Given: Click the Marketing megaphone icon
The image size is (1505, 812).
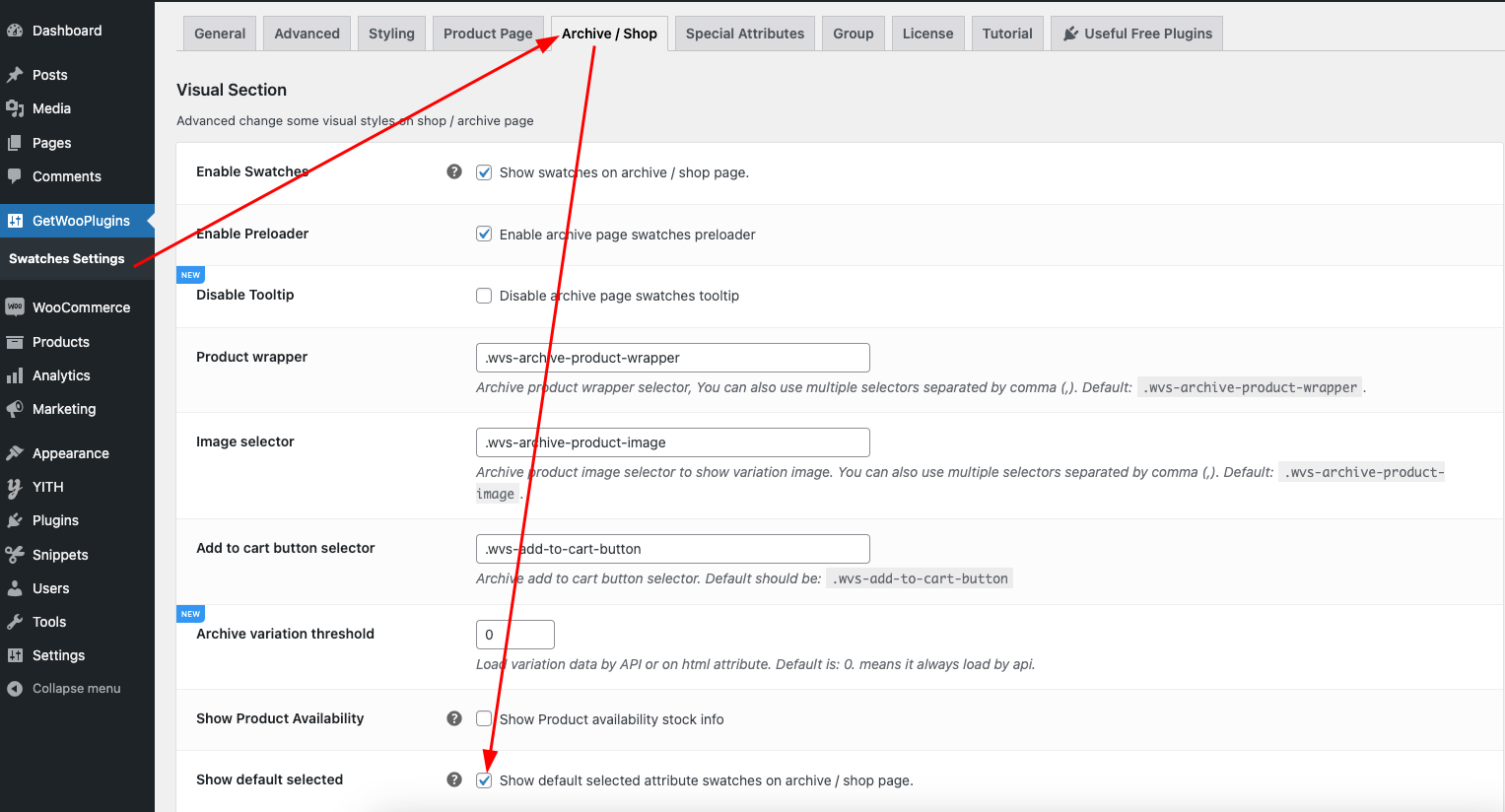Looking at the screenshot, I should coord(15,409).
